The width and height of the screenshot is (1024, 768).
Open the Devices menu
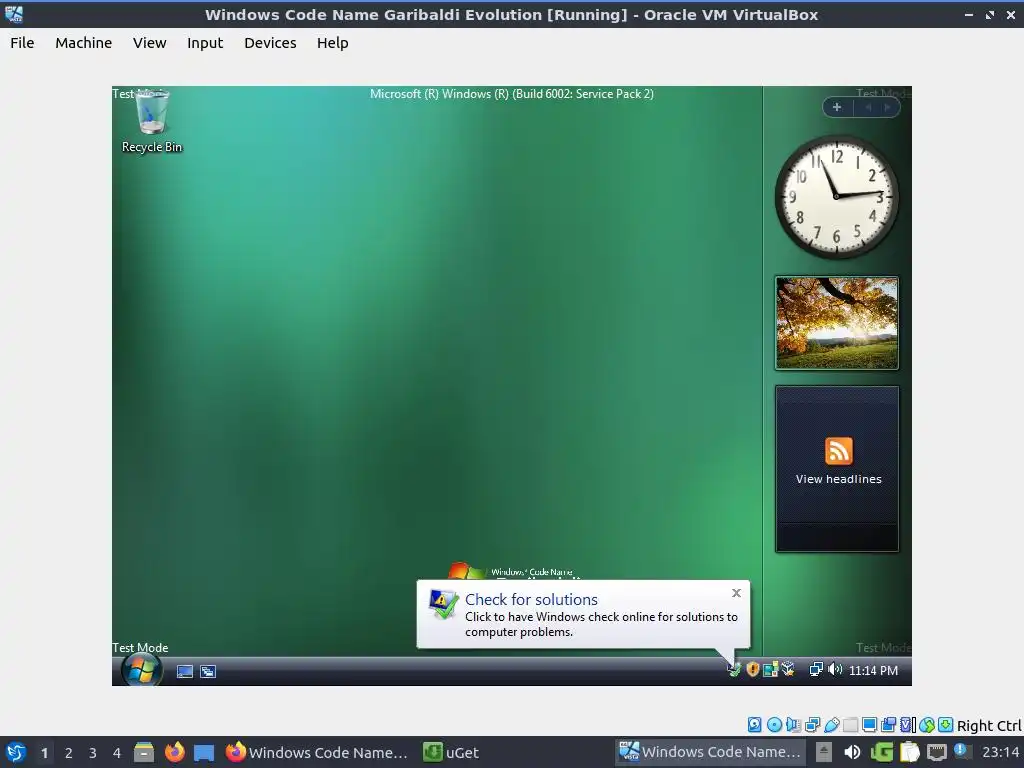(270, 43)
